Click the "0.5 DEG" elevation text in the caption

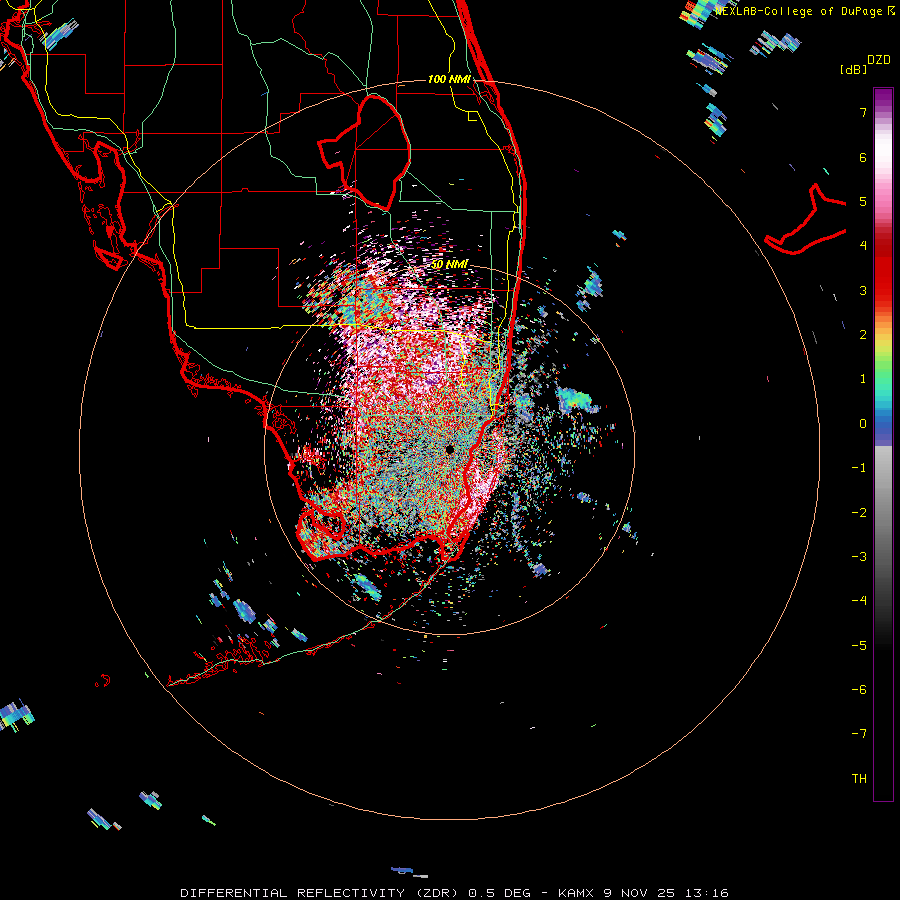[x=499, y=893]
